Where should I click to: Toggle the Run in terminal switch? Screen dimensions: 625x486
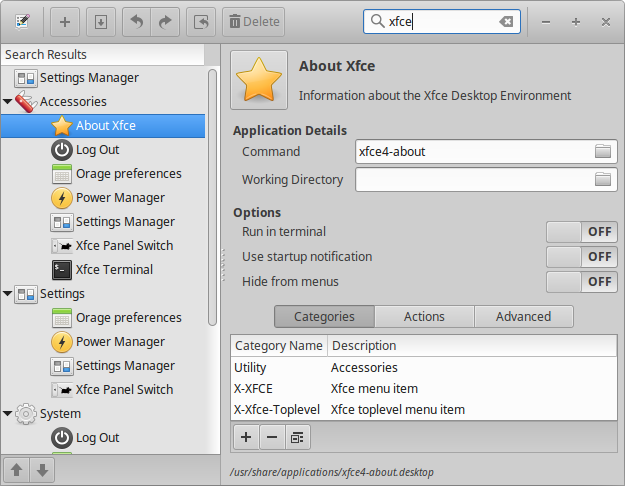coord(581,232)
